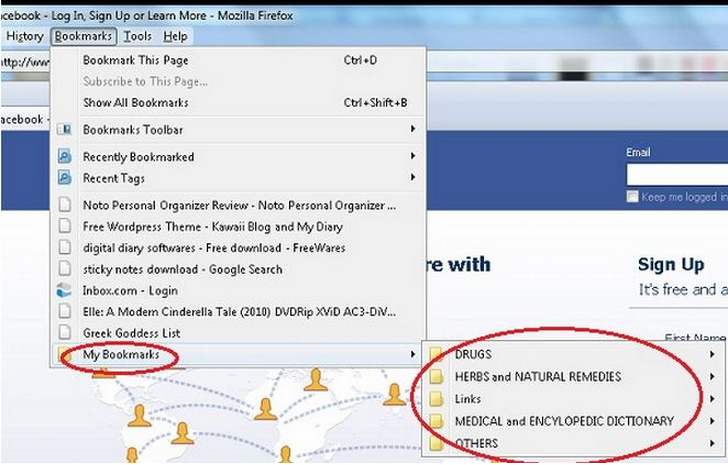728x465 pixels.
Task: Click HERBS and NATURAL REMEDIES folder icon
Action: click(436, 377)
